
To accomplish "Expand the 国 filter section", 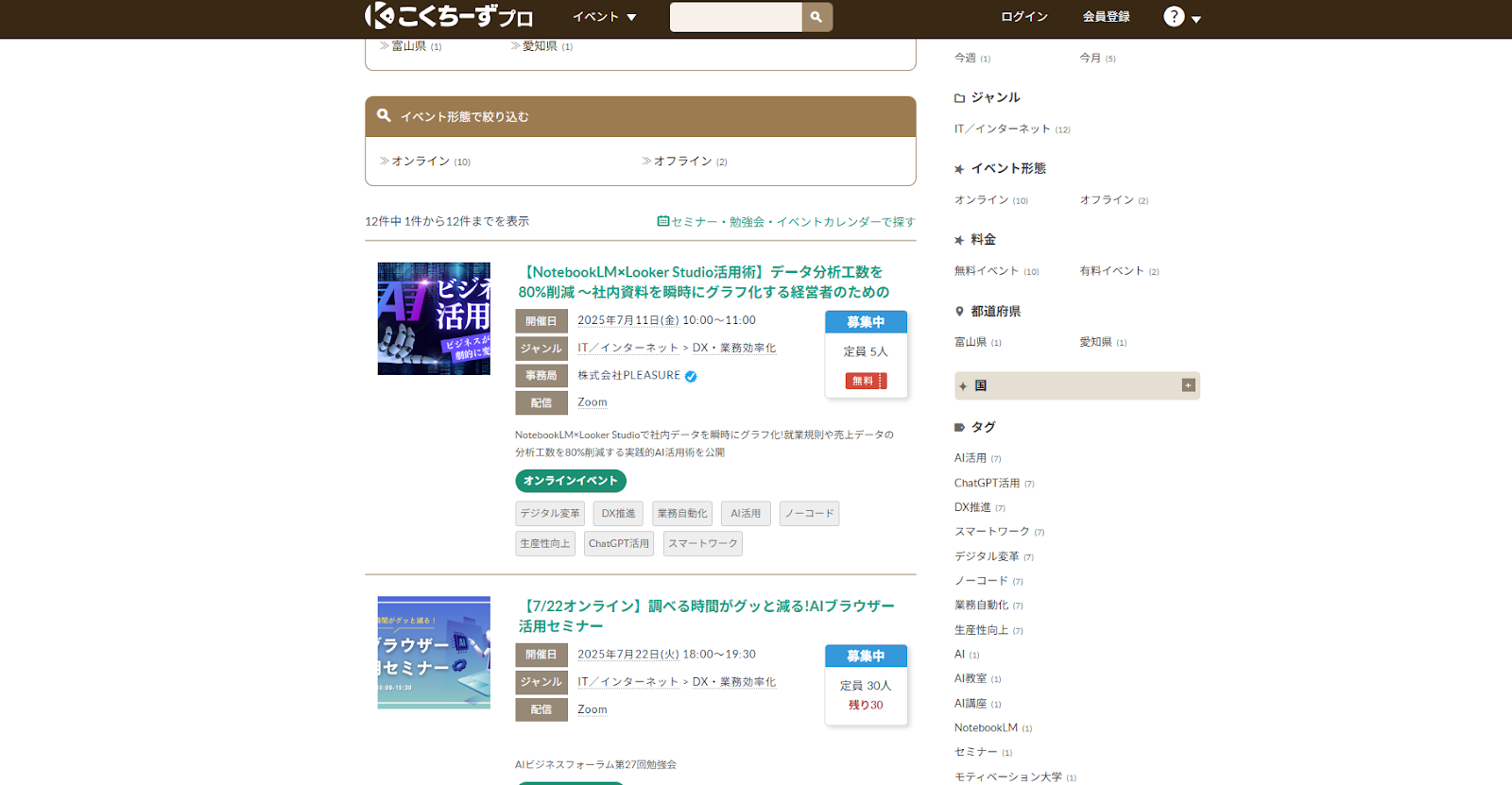I will click(x=1188, y=385).
